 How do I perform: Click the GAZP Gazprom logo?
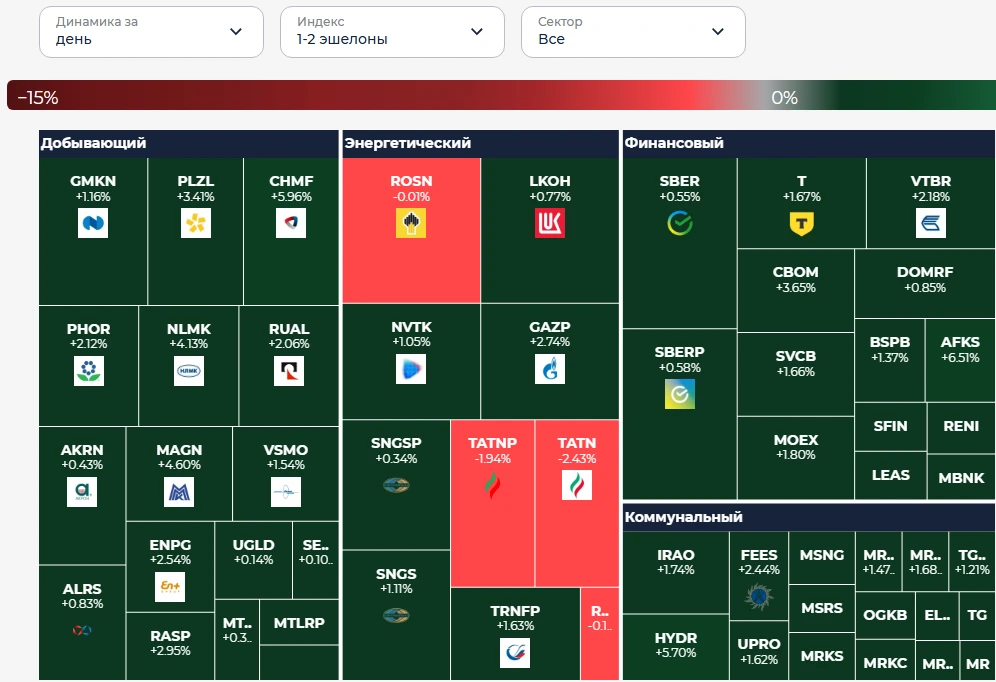(550, 369)
